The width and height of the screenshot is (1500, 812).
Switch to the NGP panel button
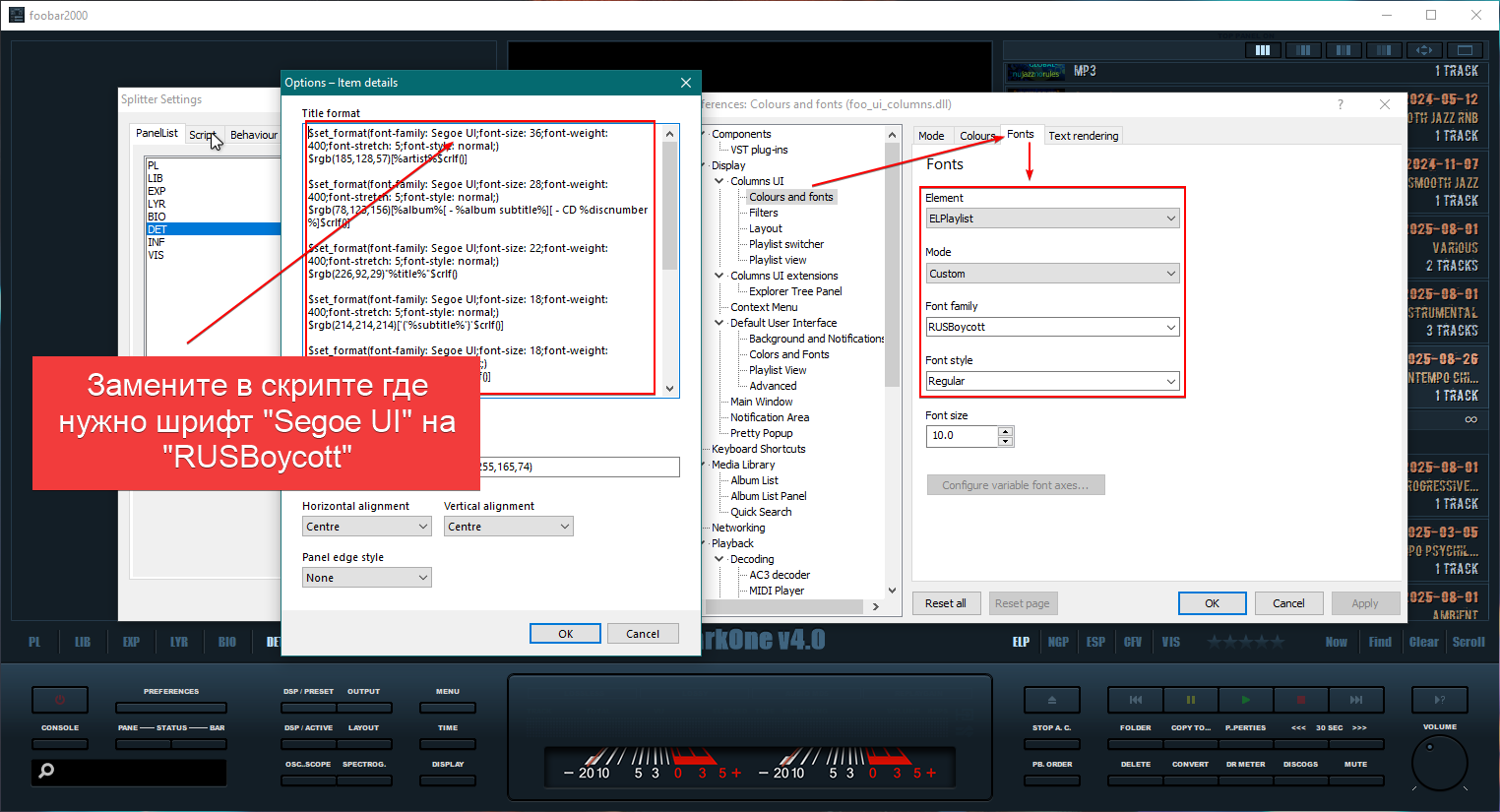tap(1058, 642)
